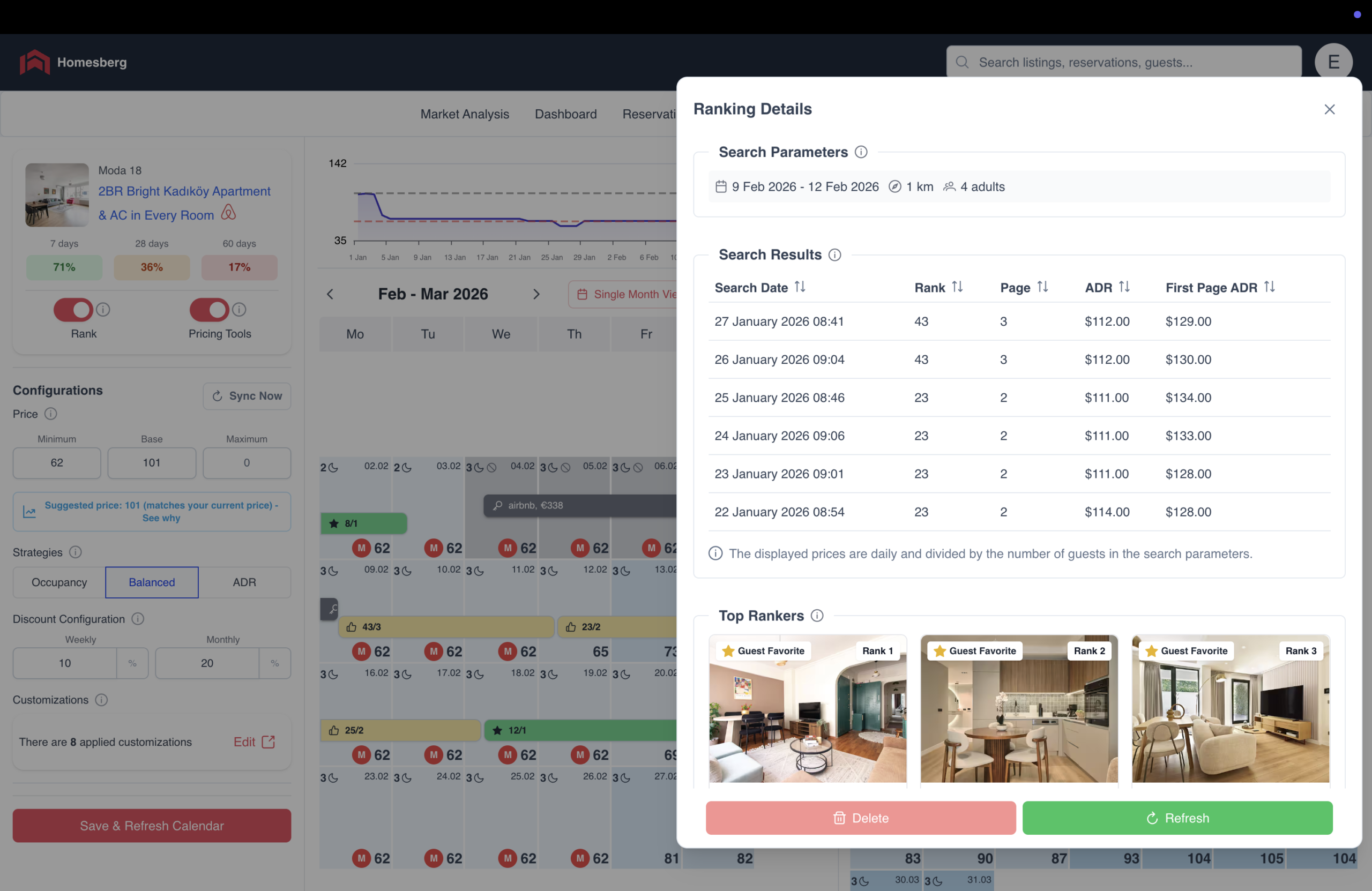Click the Search Results info icon

(x=835, y=254)
